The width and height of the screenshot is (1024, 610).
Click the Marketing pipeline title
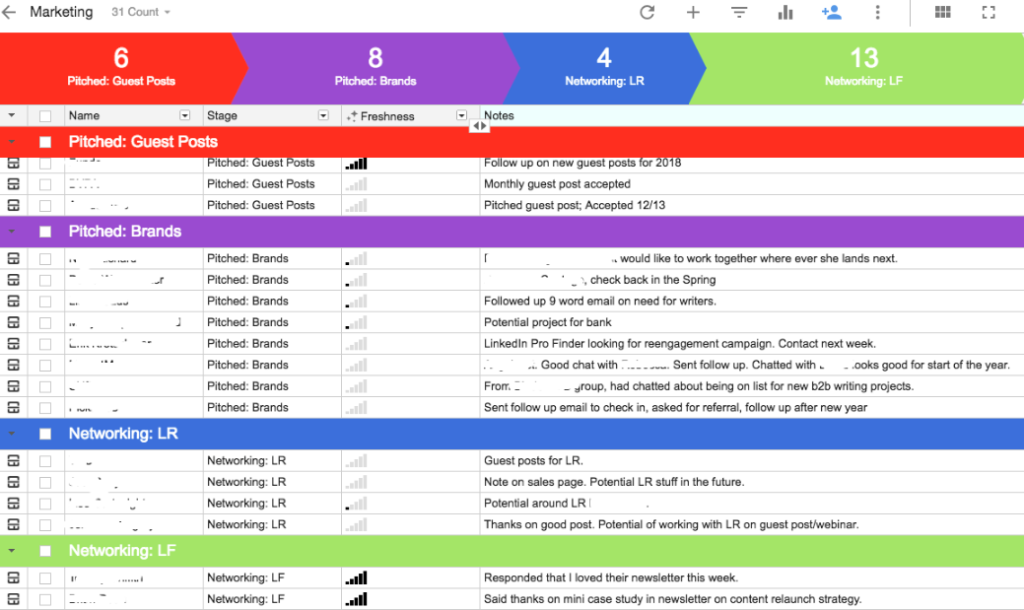coord(61,12)
